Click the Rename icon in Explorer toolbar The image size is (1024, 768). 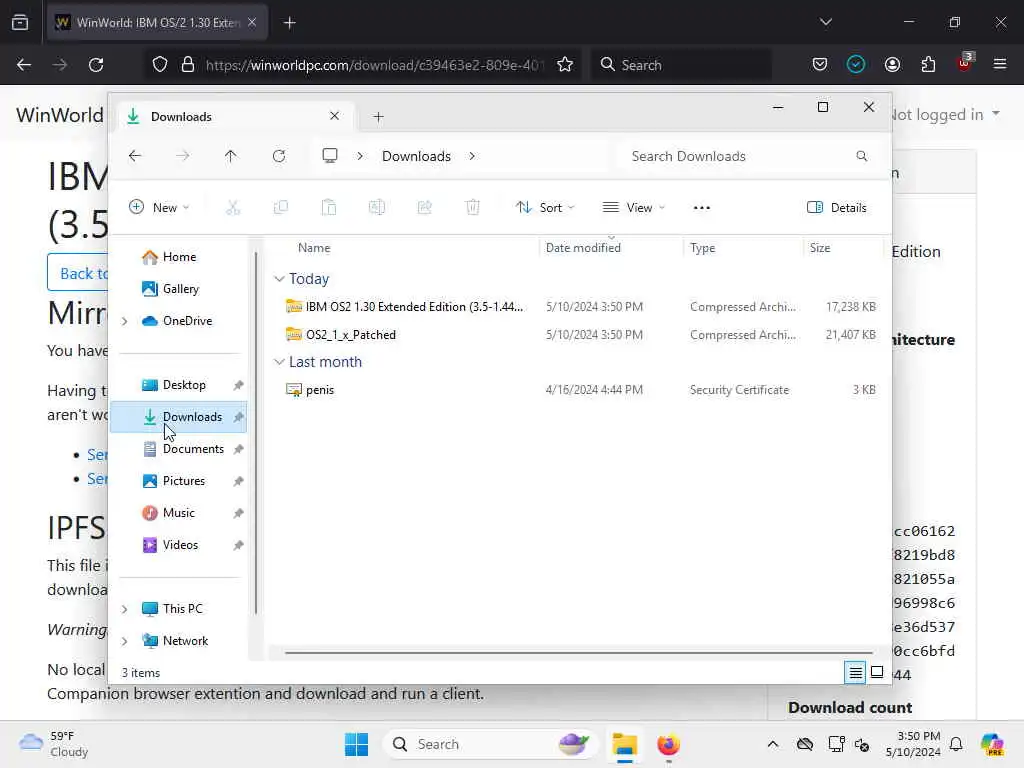(377, 208)
